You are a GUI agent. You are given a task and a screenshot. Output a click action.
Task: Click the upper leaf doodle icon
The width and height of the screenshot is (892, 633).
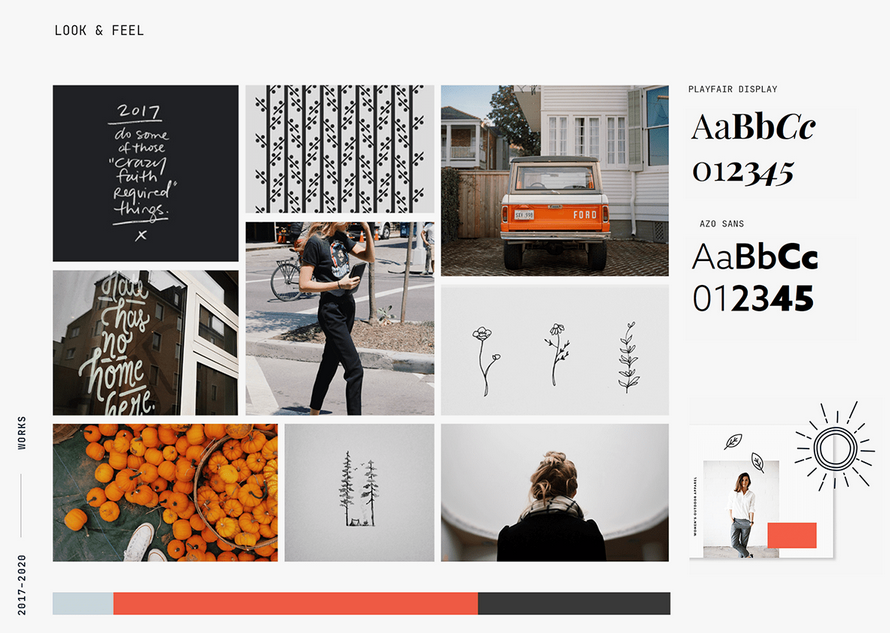(733, 441)
